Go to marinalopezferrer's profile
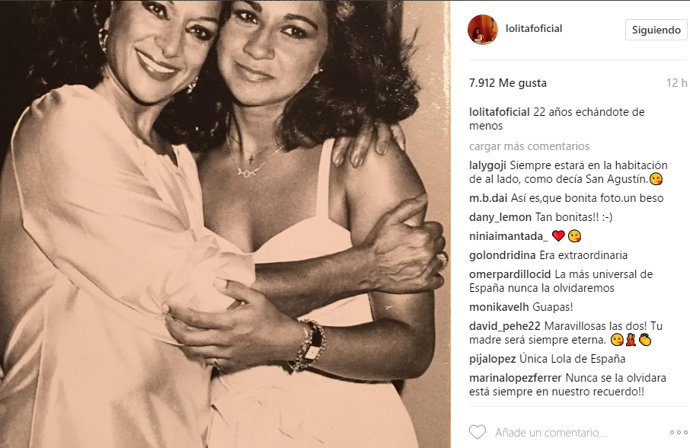 tap(515, 378)
